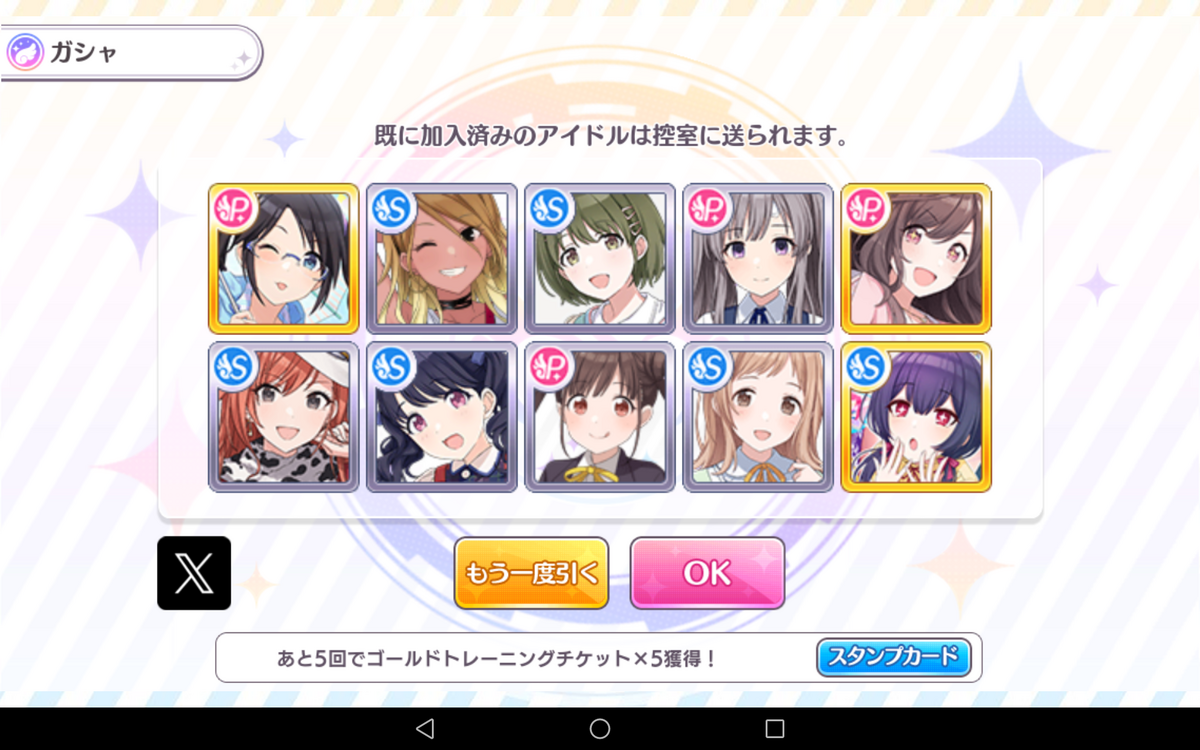Select the tanned blonde winking idol card
This screenshot has width=1200, height=750.
[x=442, y=259]
